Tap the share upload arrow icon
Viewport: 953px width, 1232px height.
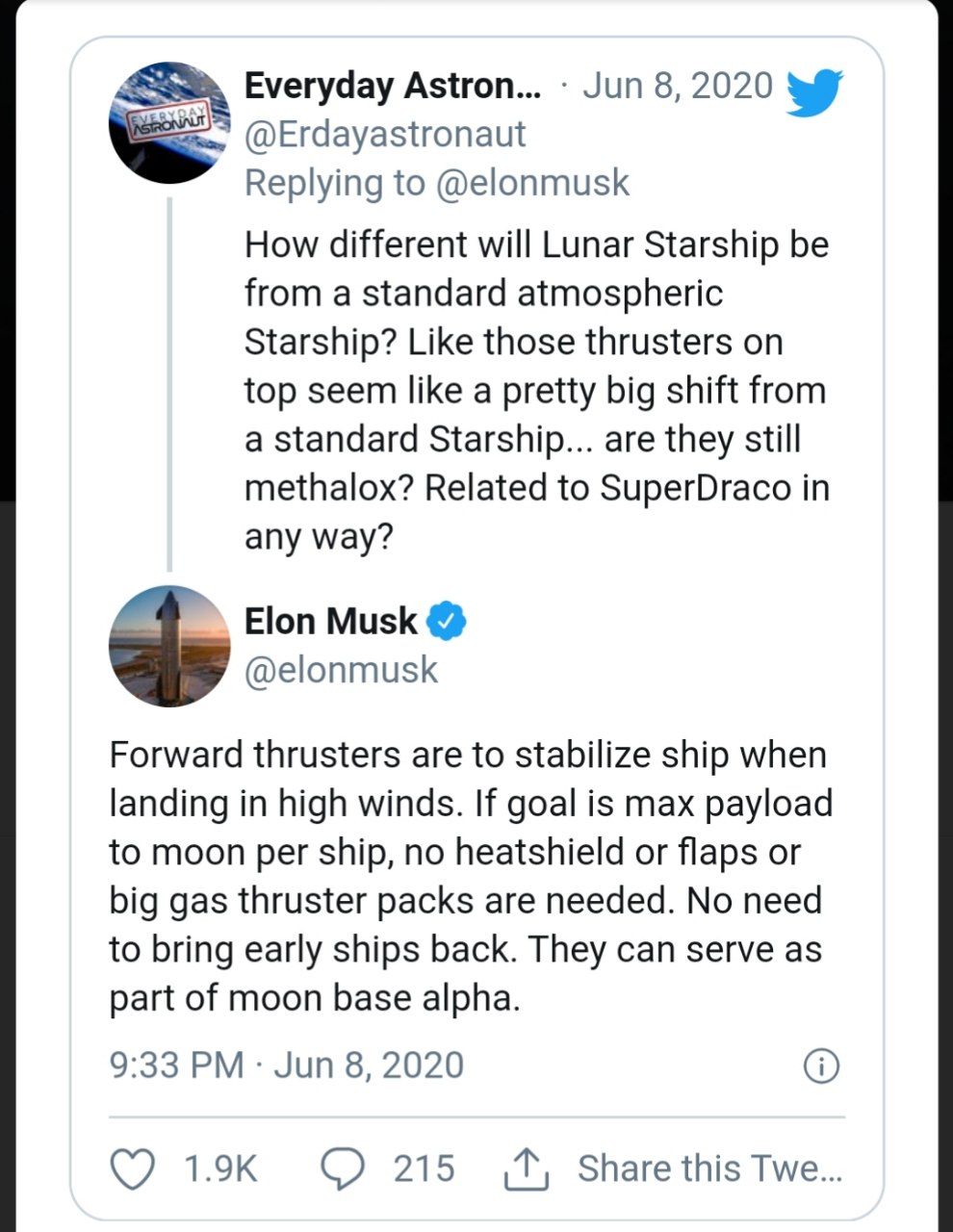pyautogui.click(x=527, y=1168)
